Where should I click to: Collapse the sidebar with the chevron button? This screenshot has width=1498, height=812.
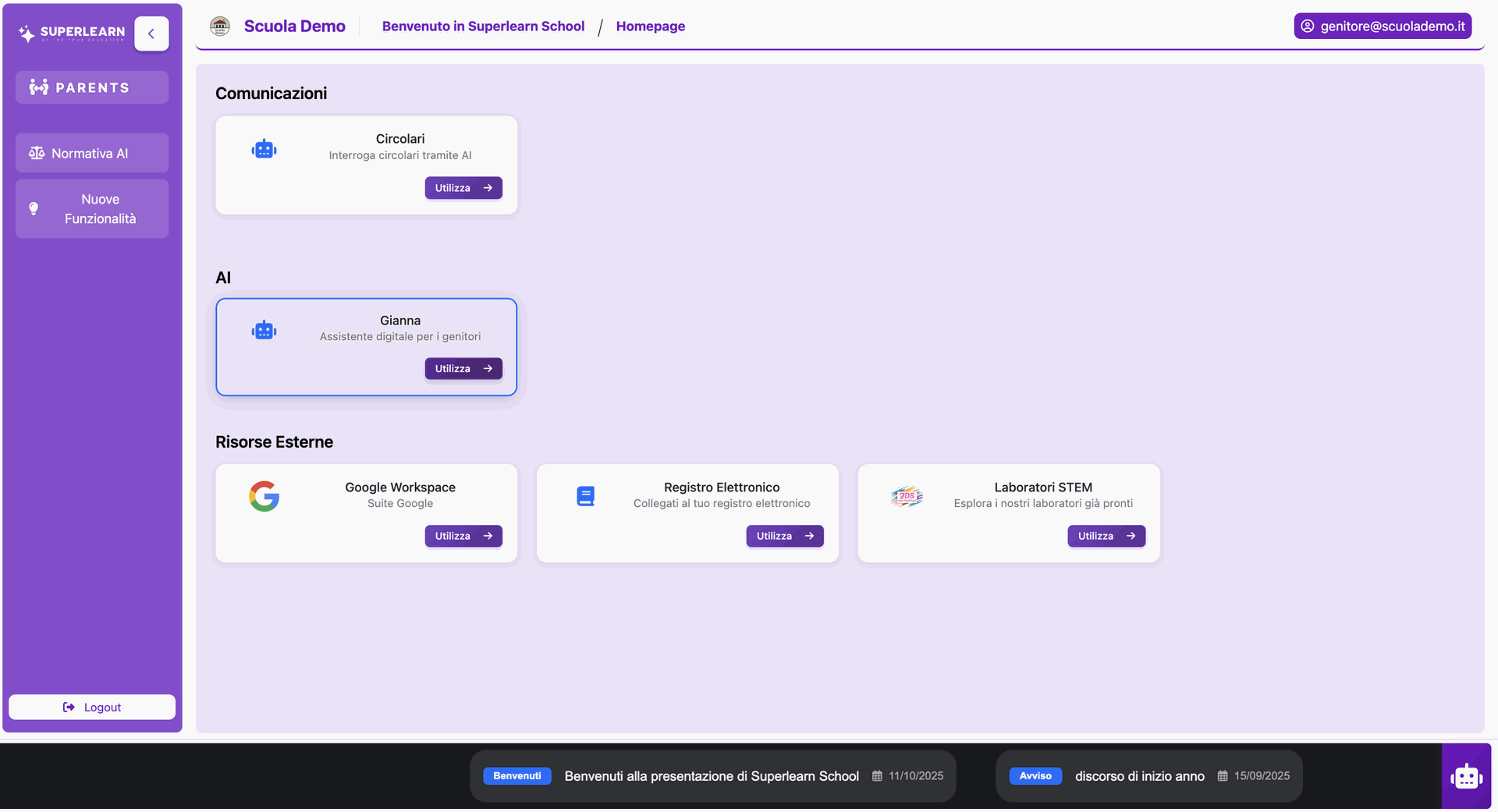[x=151, y=34]
